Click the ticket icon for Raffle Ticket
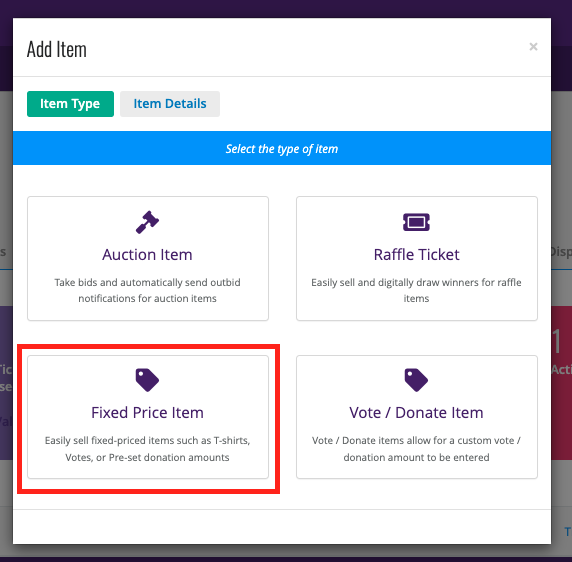The width and height of the screenshot is (572, 562). pyautogui.click(x=416, y=222)
